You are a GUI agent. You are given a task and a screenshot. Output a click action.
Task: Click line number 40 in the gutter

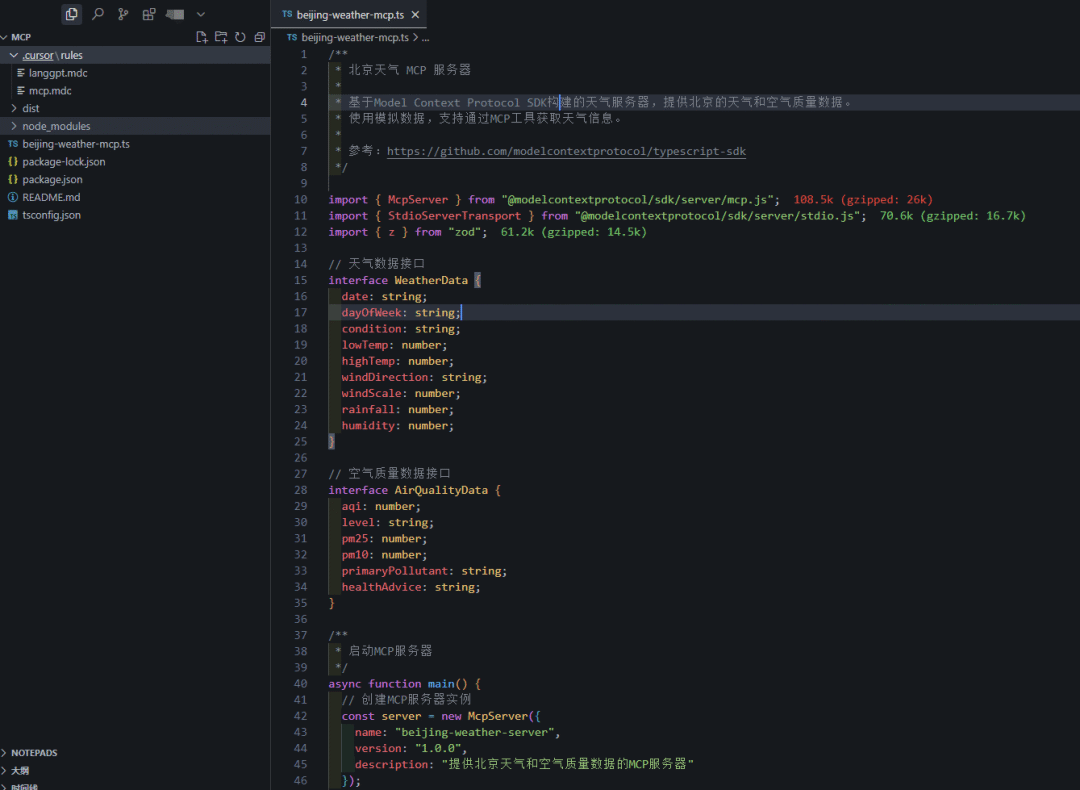tap(300, 684)
